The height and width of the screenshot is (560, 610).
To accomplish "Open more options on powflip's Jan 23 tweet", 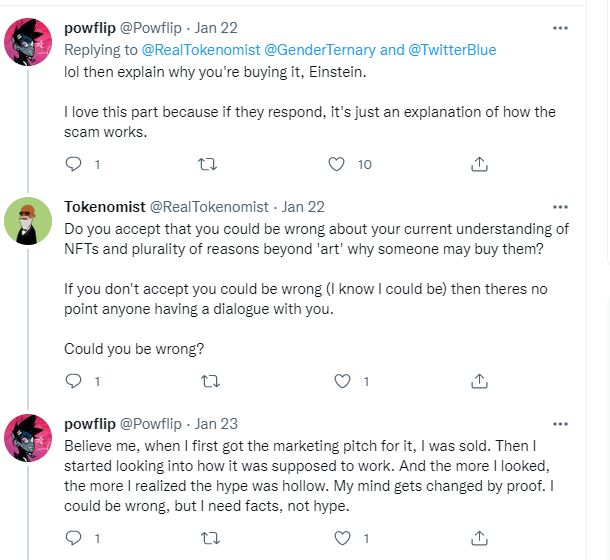I will click(x=559, y=424).
